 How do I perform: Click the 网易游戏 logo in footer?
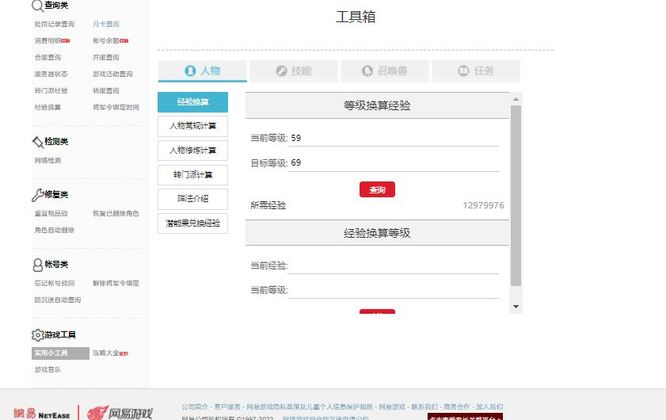(120, 413)
